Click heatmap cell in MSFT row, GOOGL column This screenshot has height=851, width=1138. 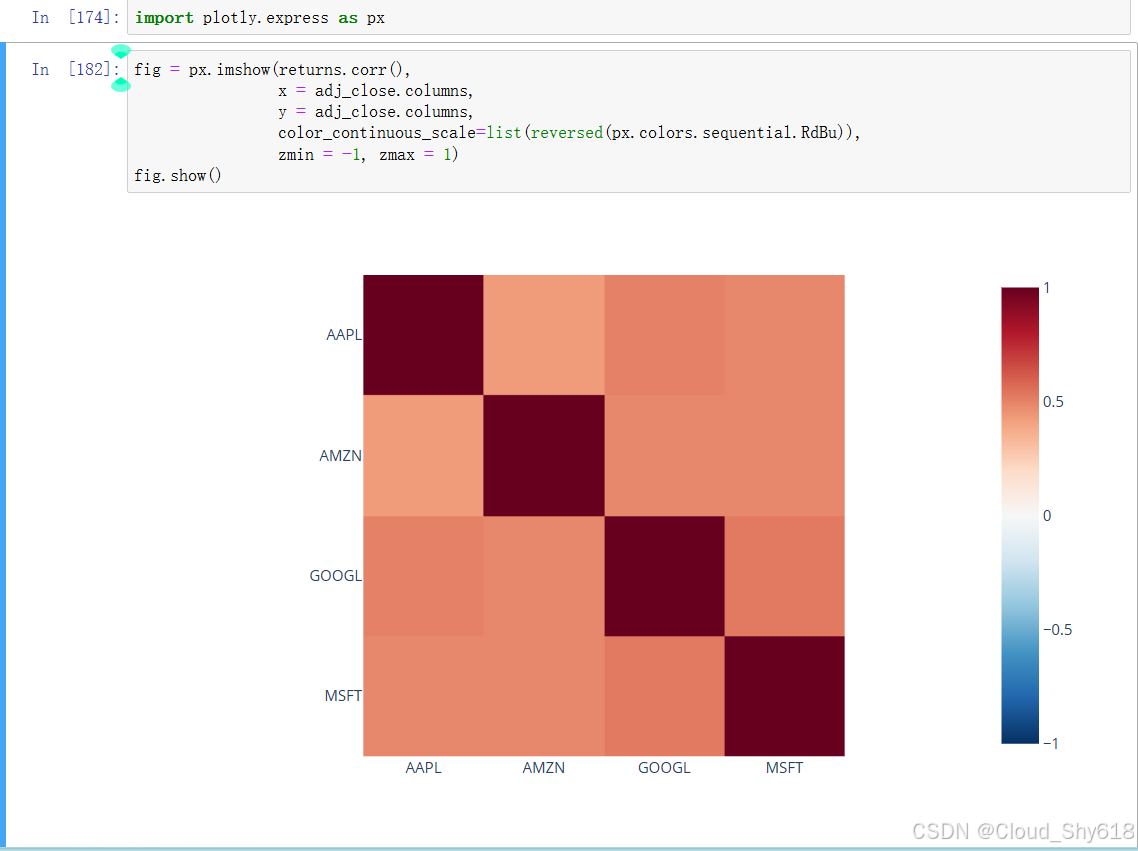[664, 696]
